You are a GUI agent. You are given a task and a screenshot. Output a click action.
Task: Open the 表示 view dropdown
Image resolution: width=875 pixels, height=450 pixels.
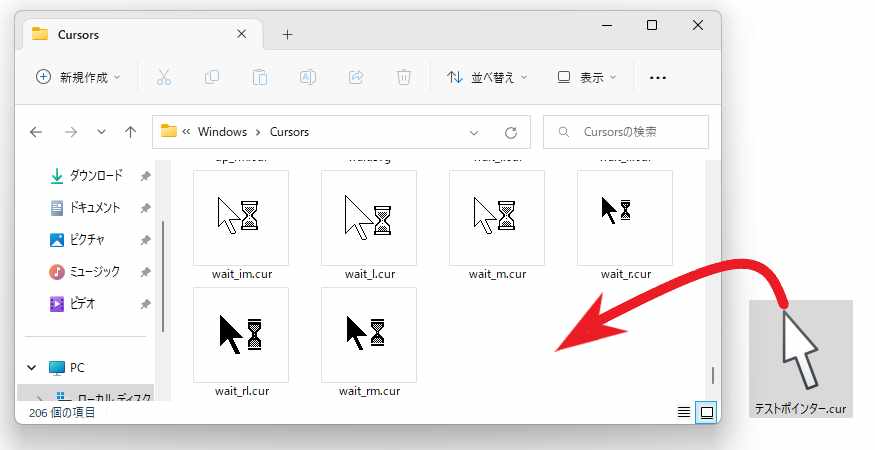coord(586,77)
